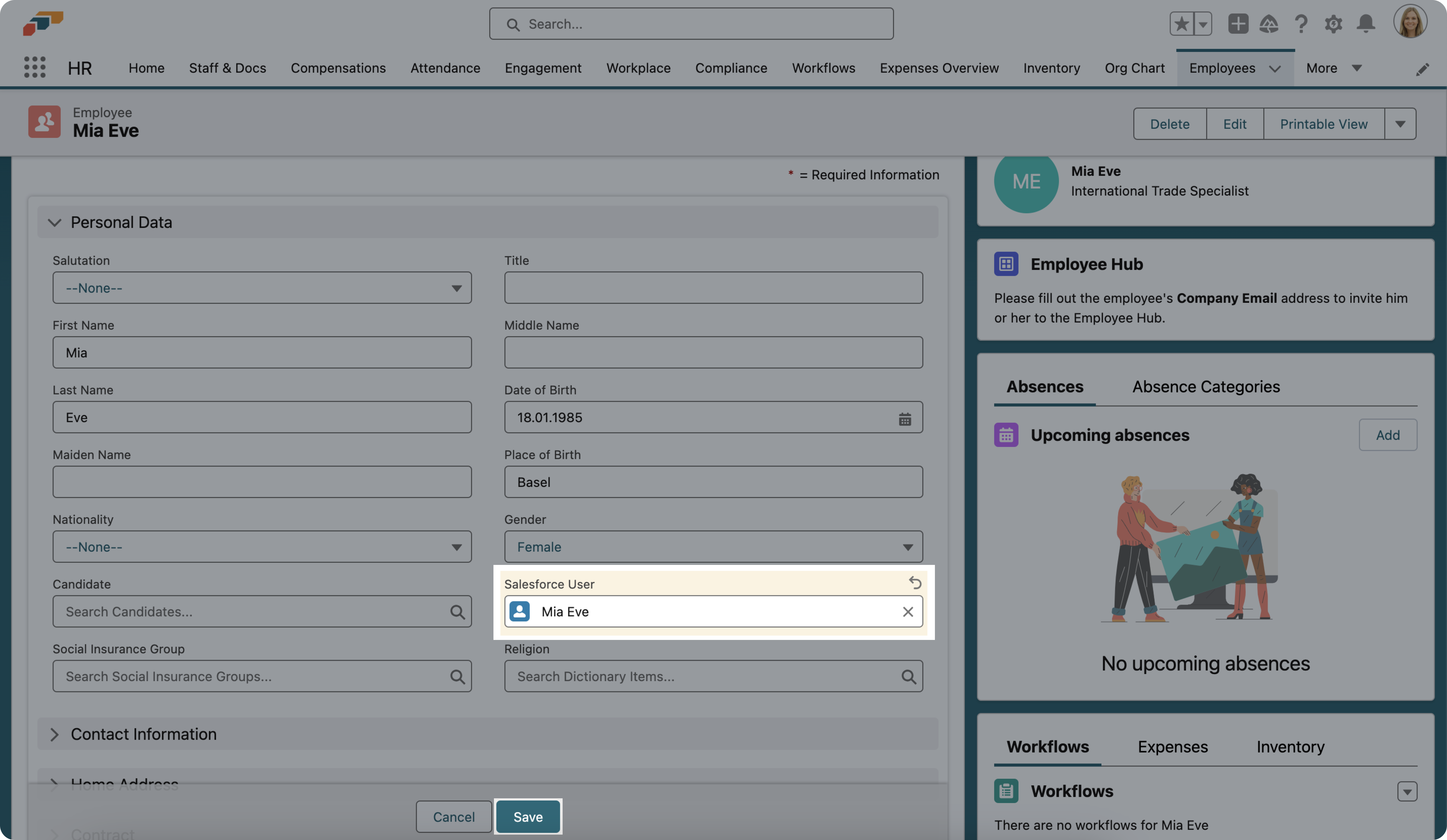Click the Favorites star icon

point(1181,24)
